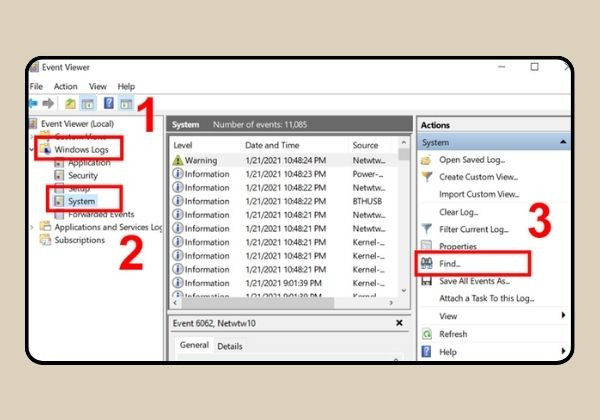Viewport: 600px width, 420px height.
Task: Click the green Refresh icon
Action: pos(427,334)
